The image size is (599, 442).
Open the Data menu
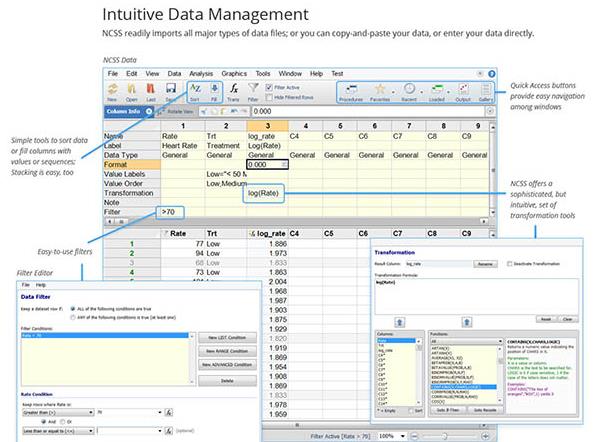(x=174, y=73)
